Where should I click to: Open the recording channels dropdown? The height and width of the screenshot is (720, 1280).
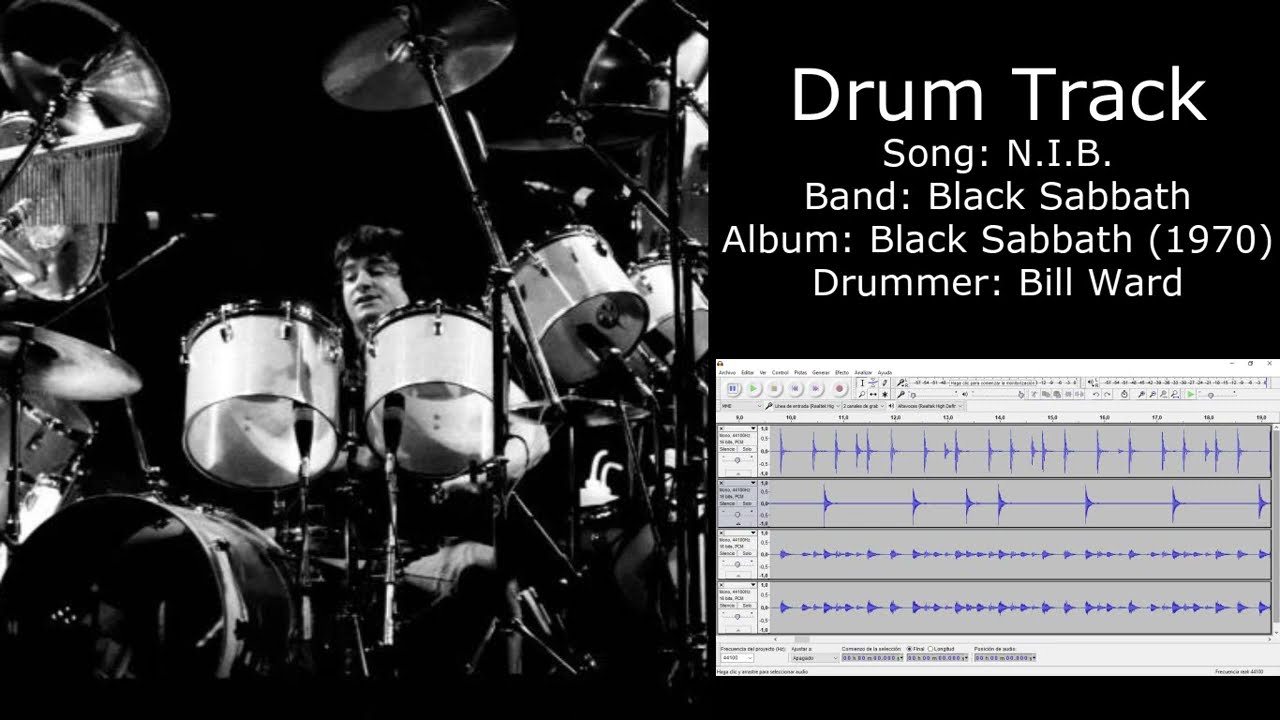[x=863, y=406]
